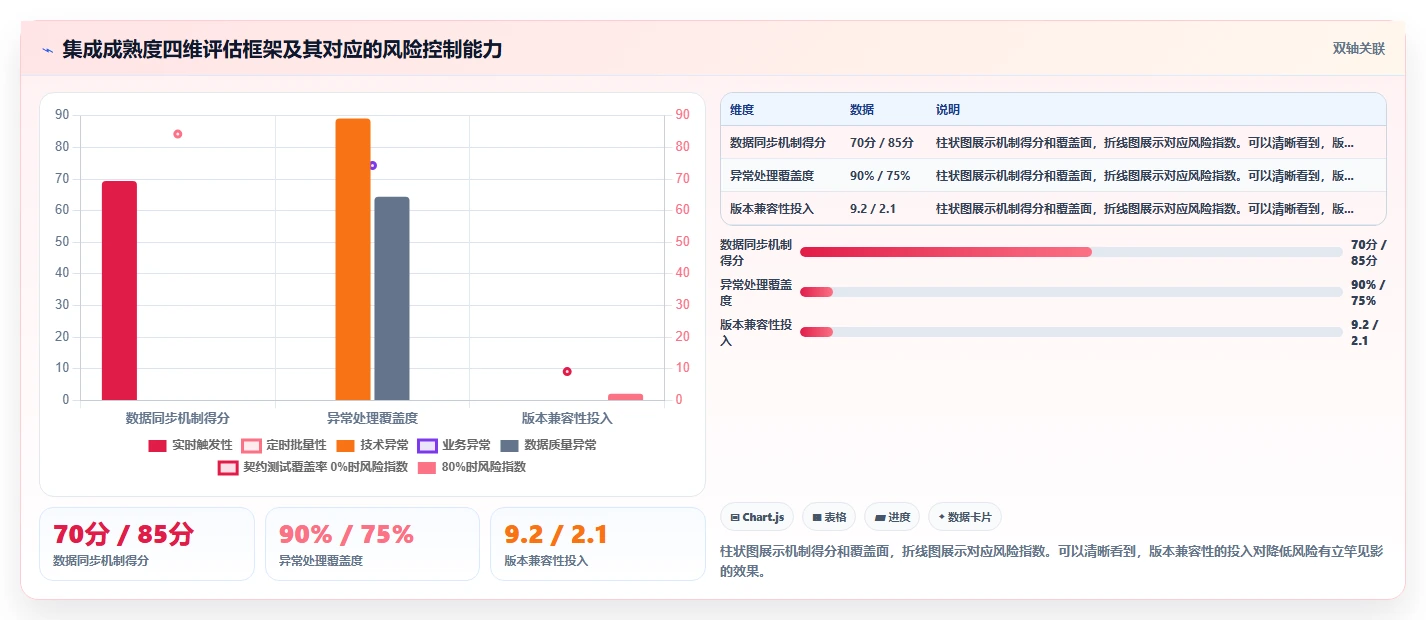Click the 数据同步机制得分 progress bar
The width and height of the screenshot is (1426, 620).
[1071, 252]
